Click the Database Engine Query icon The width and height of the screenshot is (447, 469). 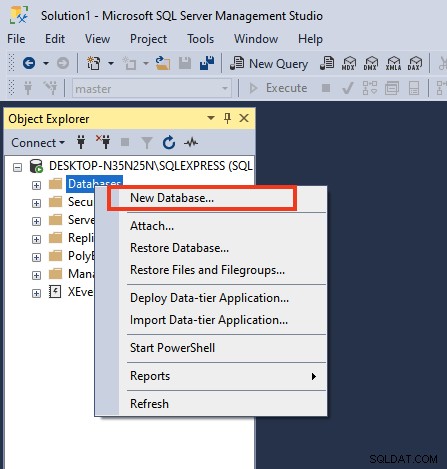tap(327, 63)
